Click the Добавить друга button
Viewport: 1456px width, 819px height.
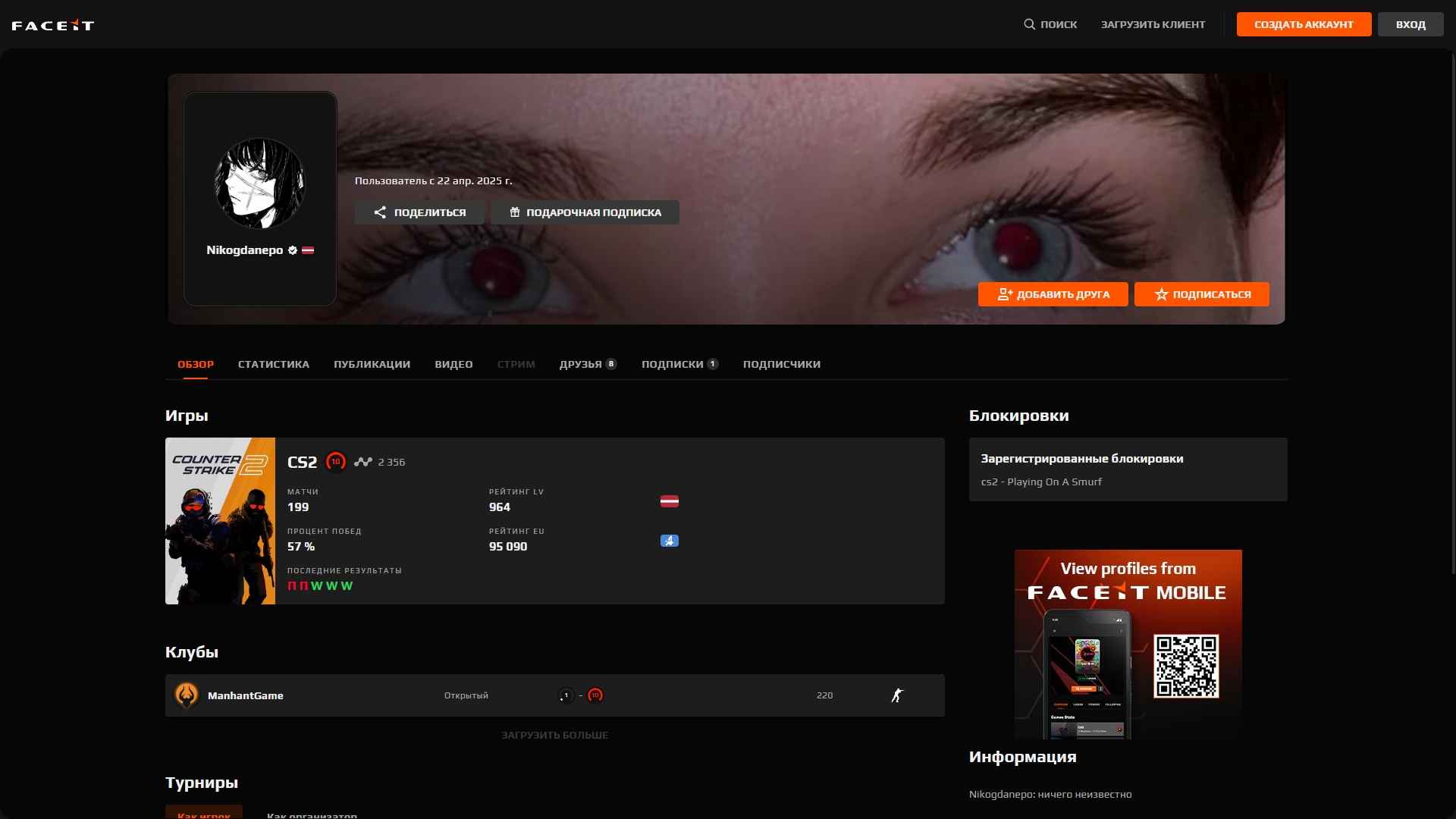[x=1053, y=294]
